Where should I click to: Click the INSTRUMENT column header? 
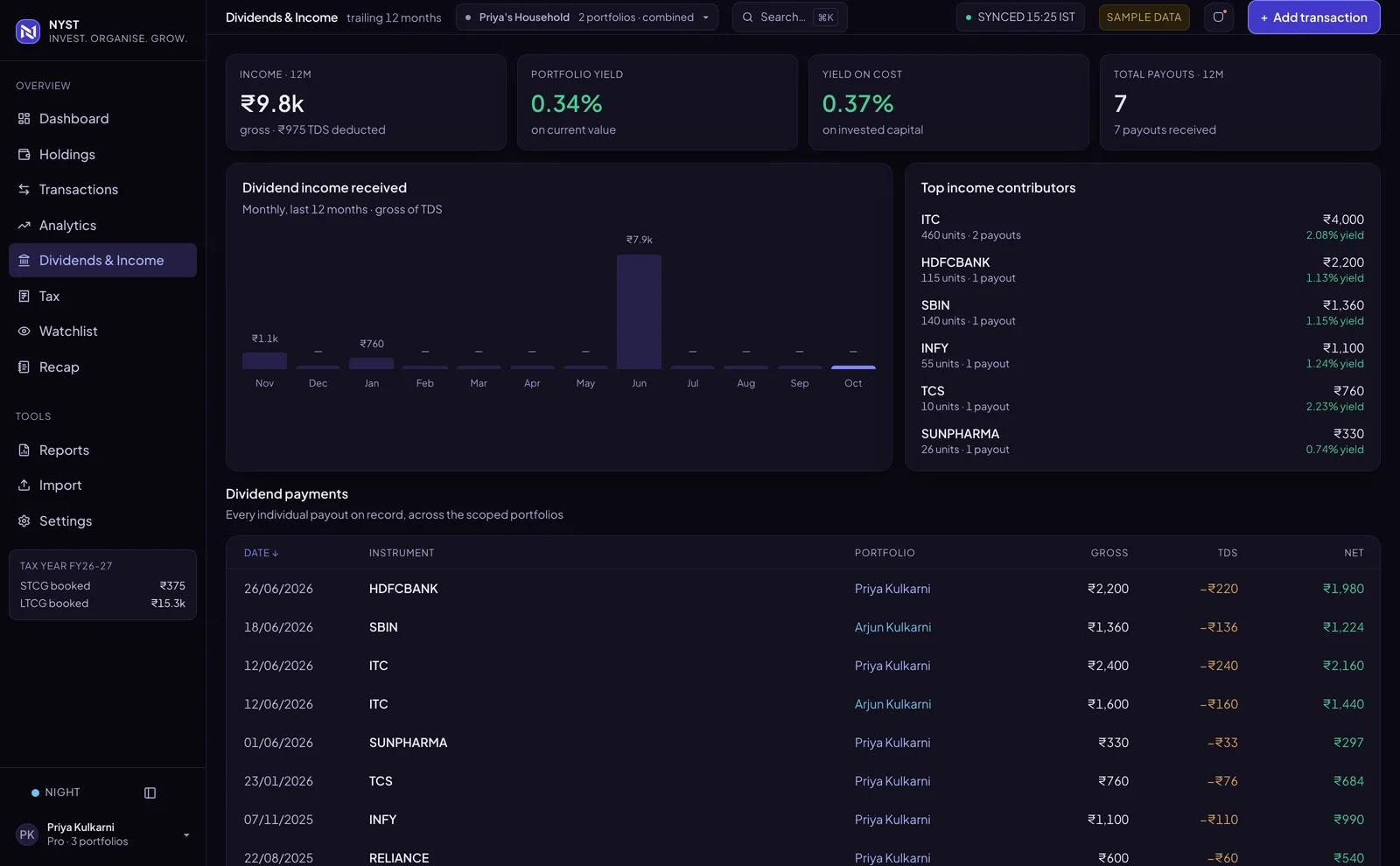[402, 553]
